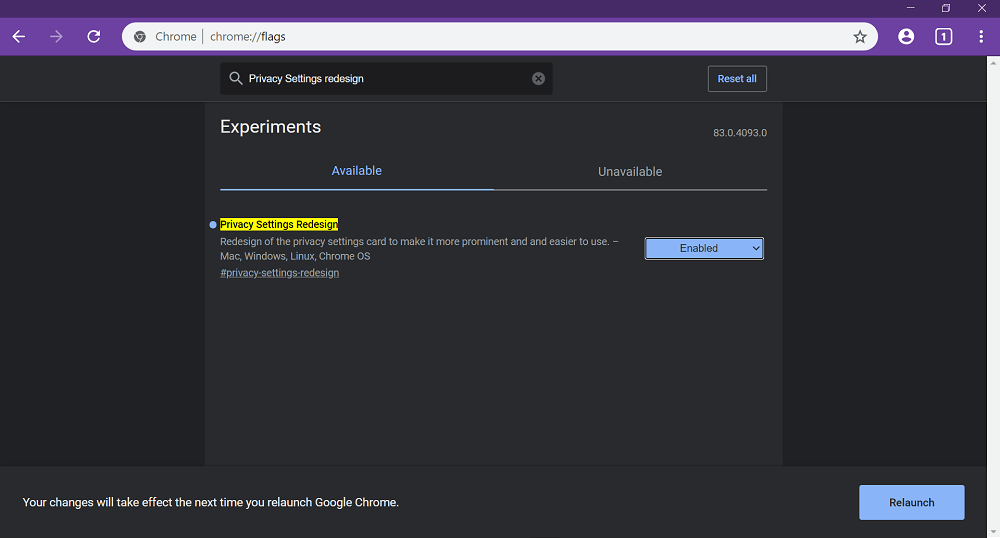This screenshot has height=538, width=1000.
Task: Click the scrollbar up arrow
Action: [993, 62]
